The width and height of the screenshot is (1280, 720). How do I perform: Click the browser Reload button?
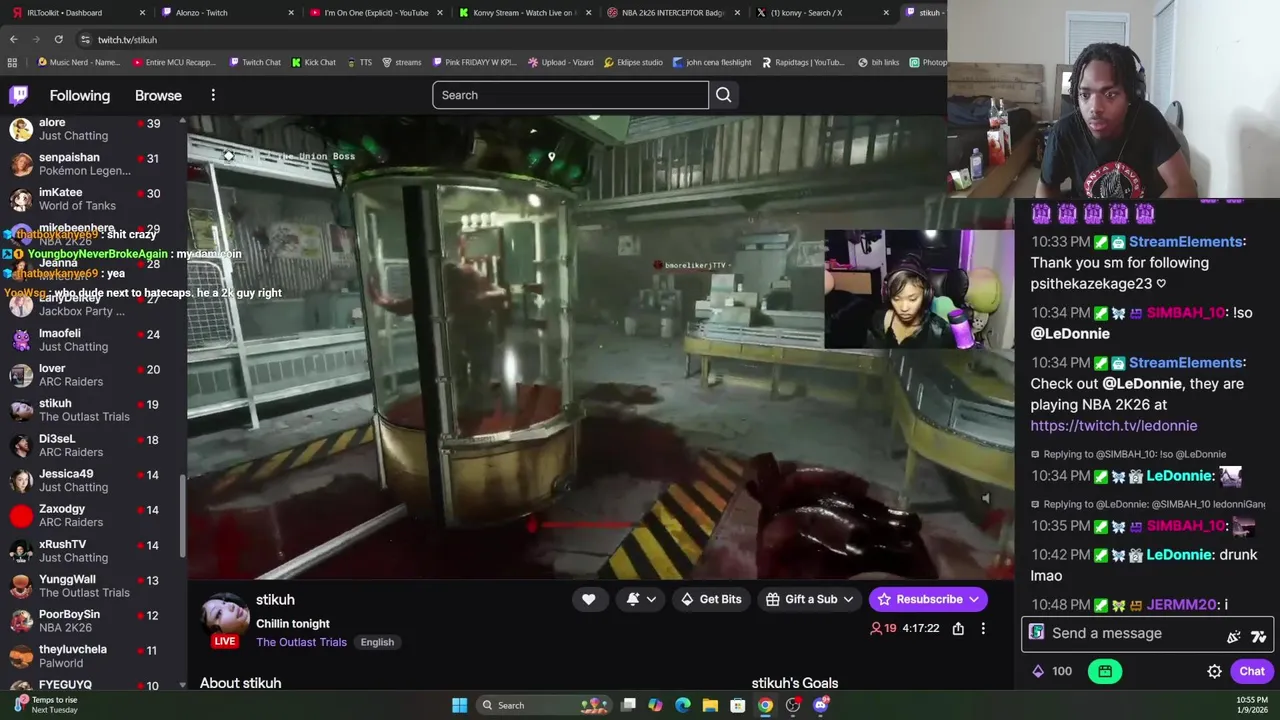pyautogui.click(x=59, y=39)
